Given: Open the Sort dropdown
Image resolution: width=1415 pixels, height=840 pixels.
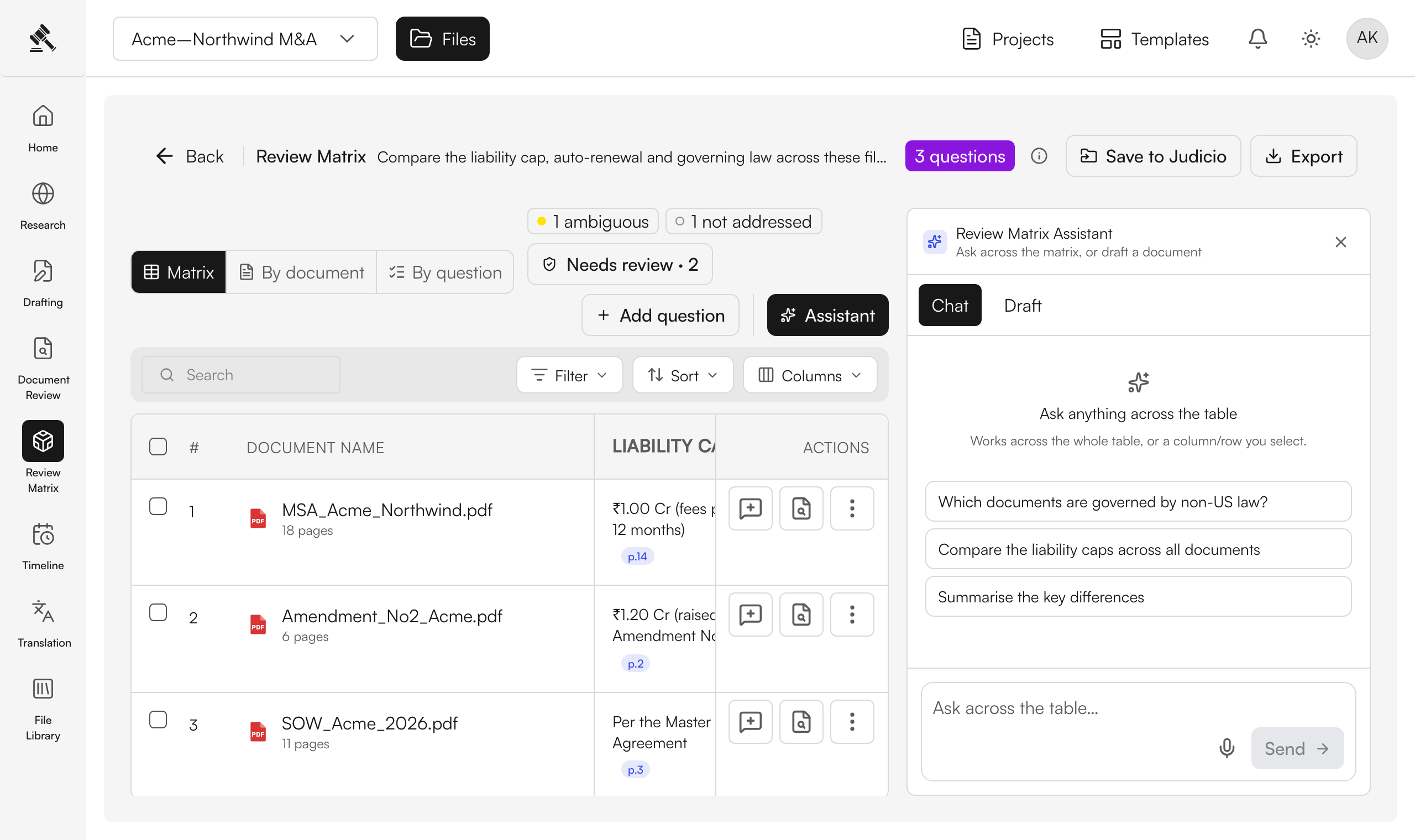Looking at the screenshot, I should [x=683, y=375].
